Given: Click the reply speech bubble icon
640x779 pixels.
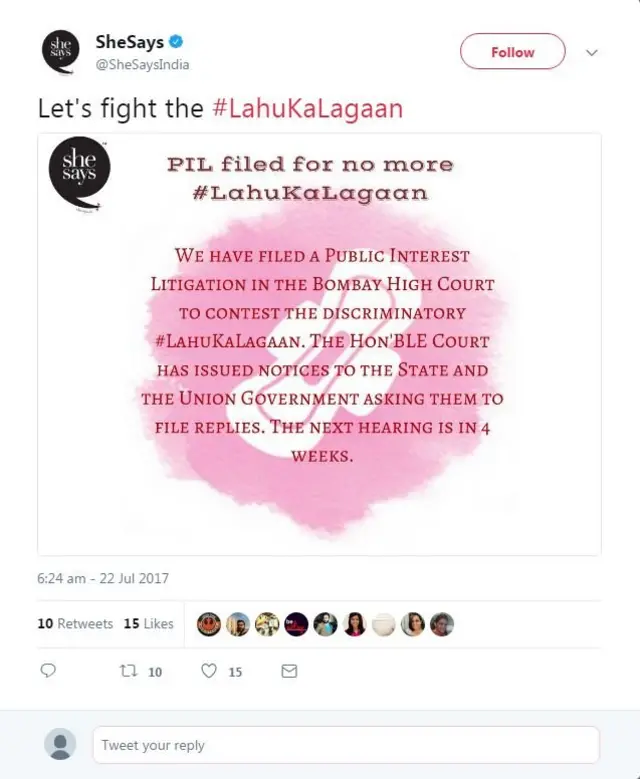Looking at the screenshot, I should pyautogui.click(x=48, y=671).
